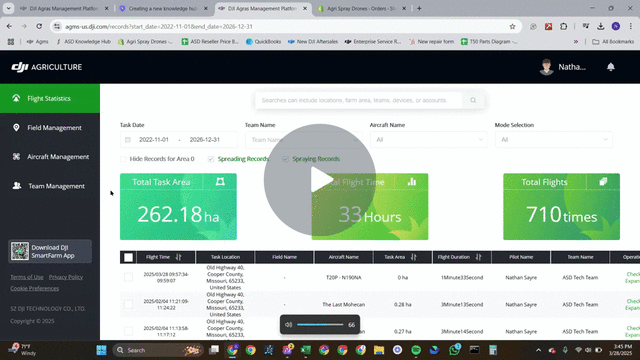
Task: Click the Total Task Area map icon
Action: click(220, 182)
